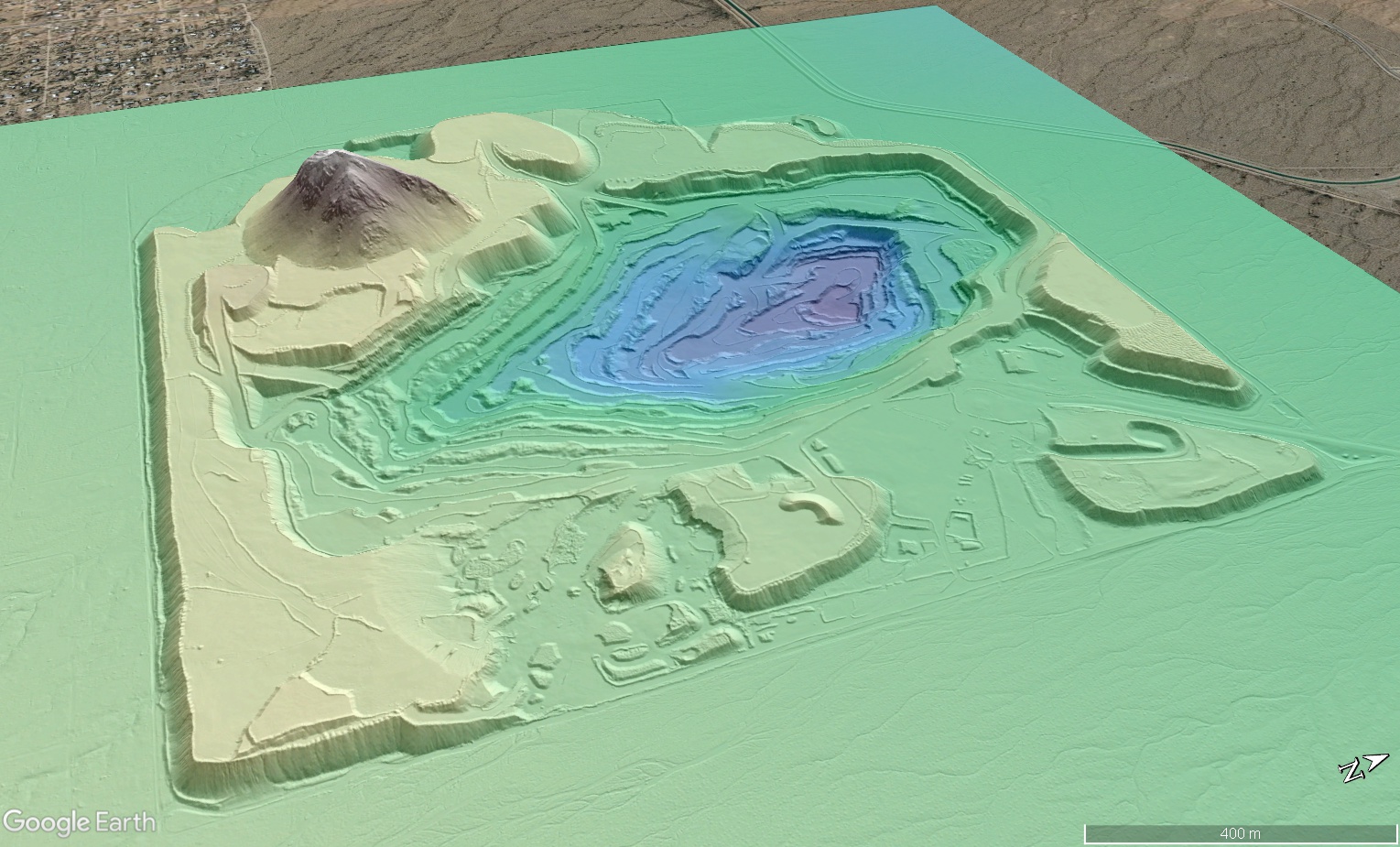Click the rectangular building outlines right of central plateau

click(961, 531)
